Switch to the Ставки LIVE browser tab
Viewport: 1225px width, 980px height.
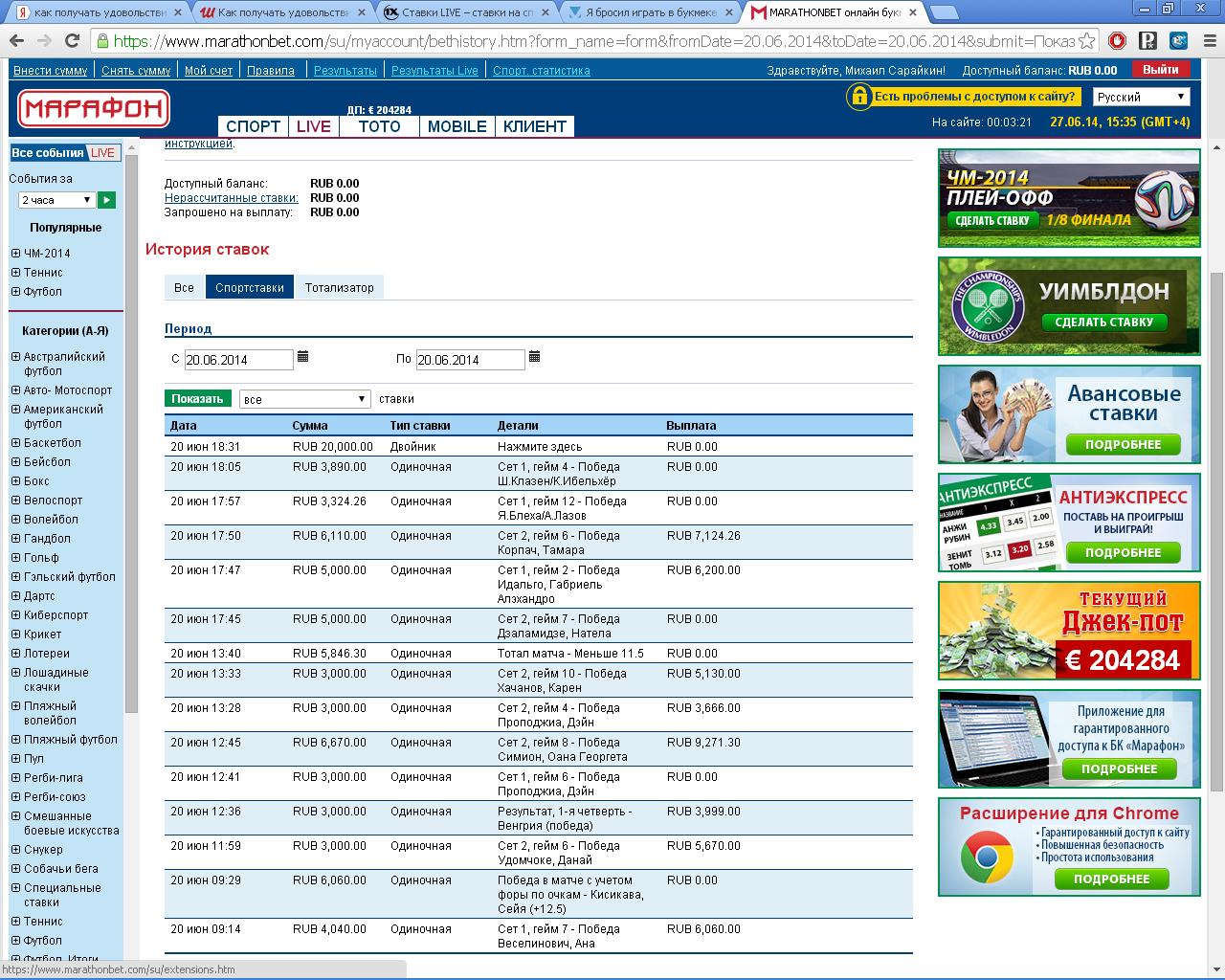(468, 12)
